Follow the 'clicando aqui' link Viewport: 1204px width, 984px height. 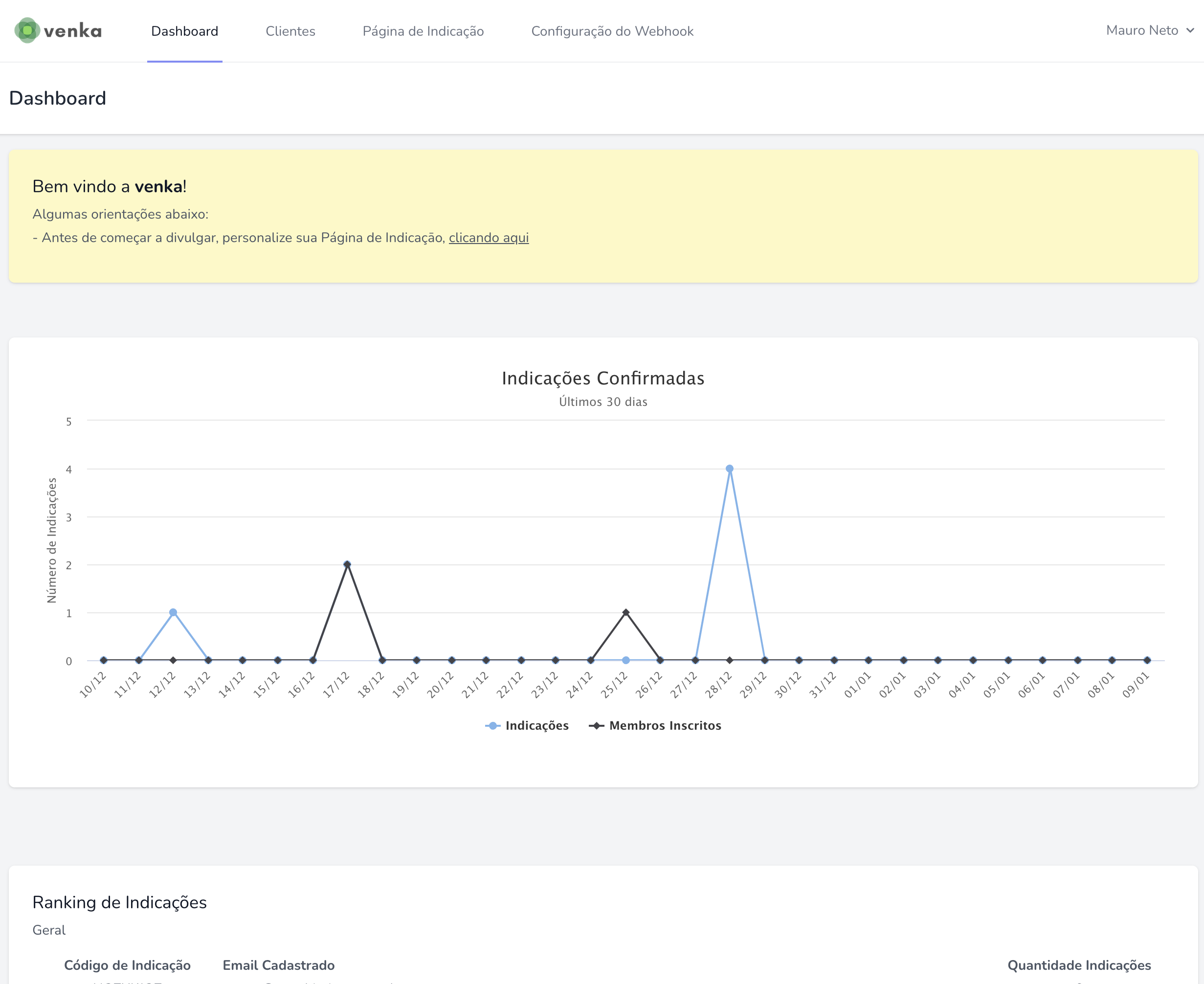[x=489, y=238]
